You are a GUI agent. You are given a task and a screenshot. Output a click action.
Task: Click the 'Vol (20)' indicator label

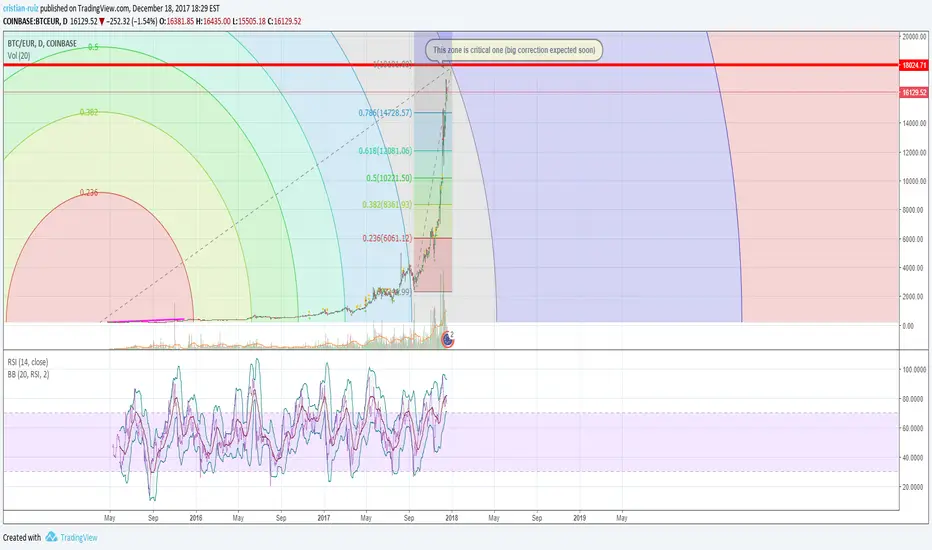tap(19, 55)
